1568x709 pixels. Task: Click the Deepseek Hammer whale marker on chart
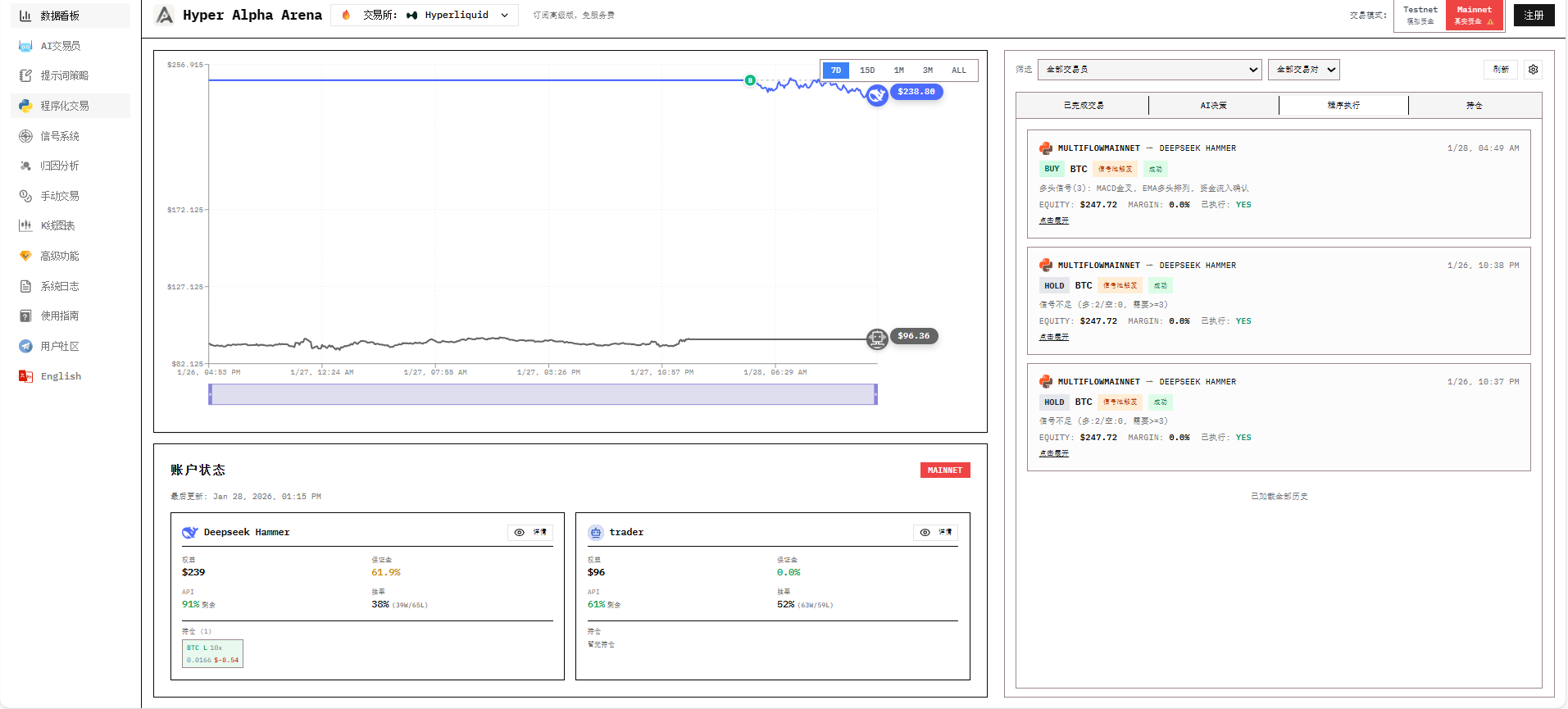(877, 95)
